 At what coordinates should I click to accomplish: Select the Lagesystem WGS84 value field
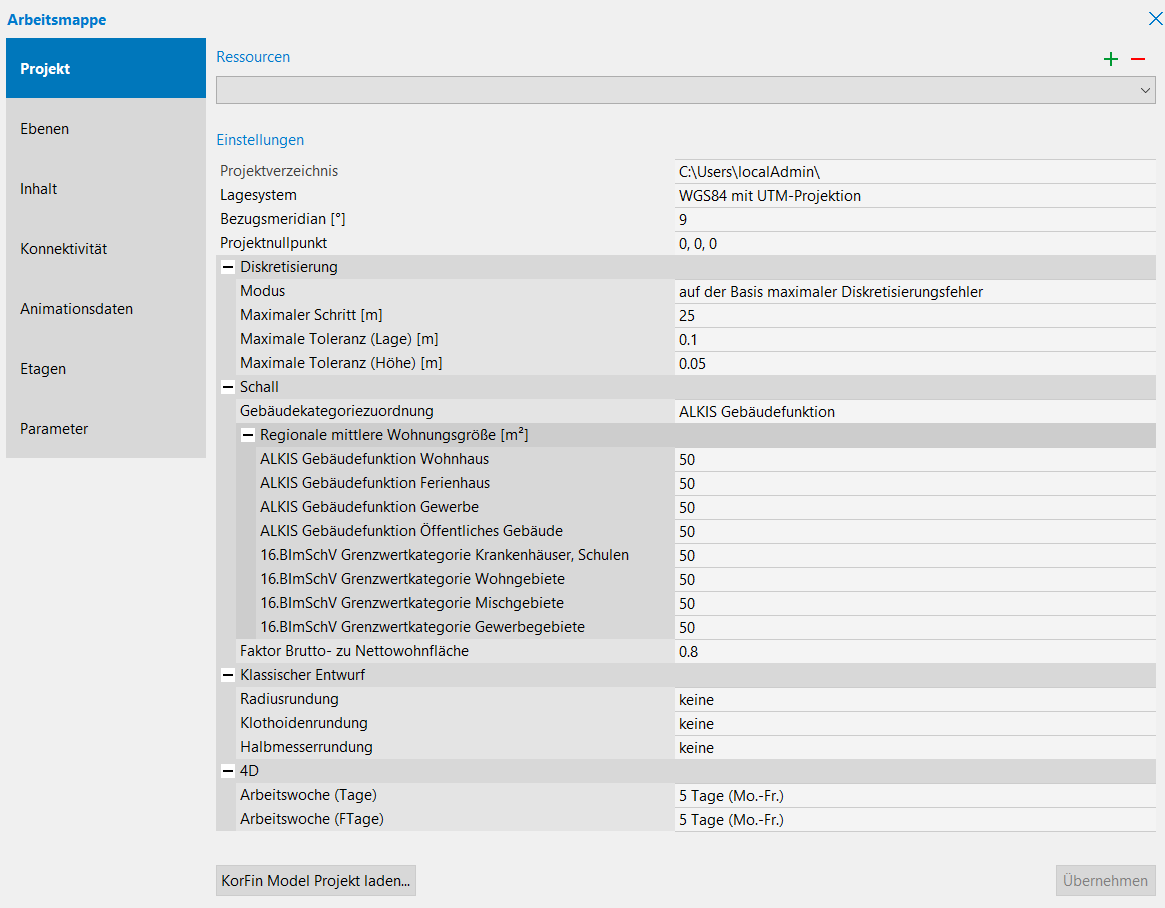914,196
